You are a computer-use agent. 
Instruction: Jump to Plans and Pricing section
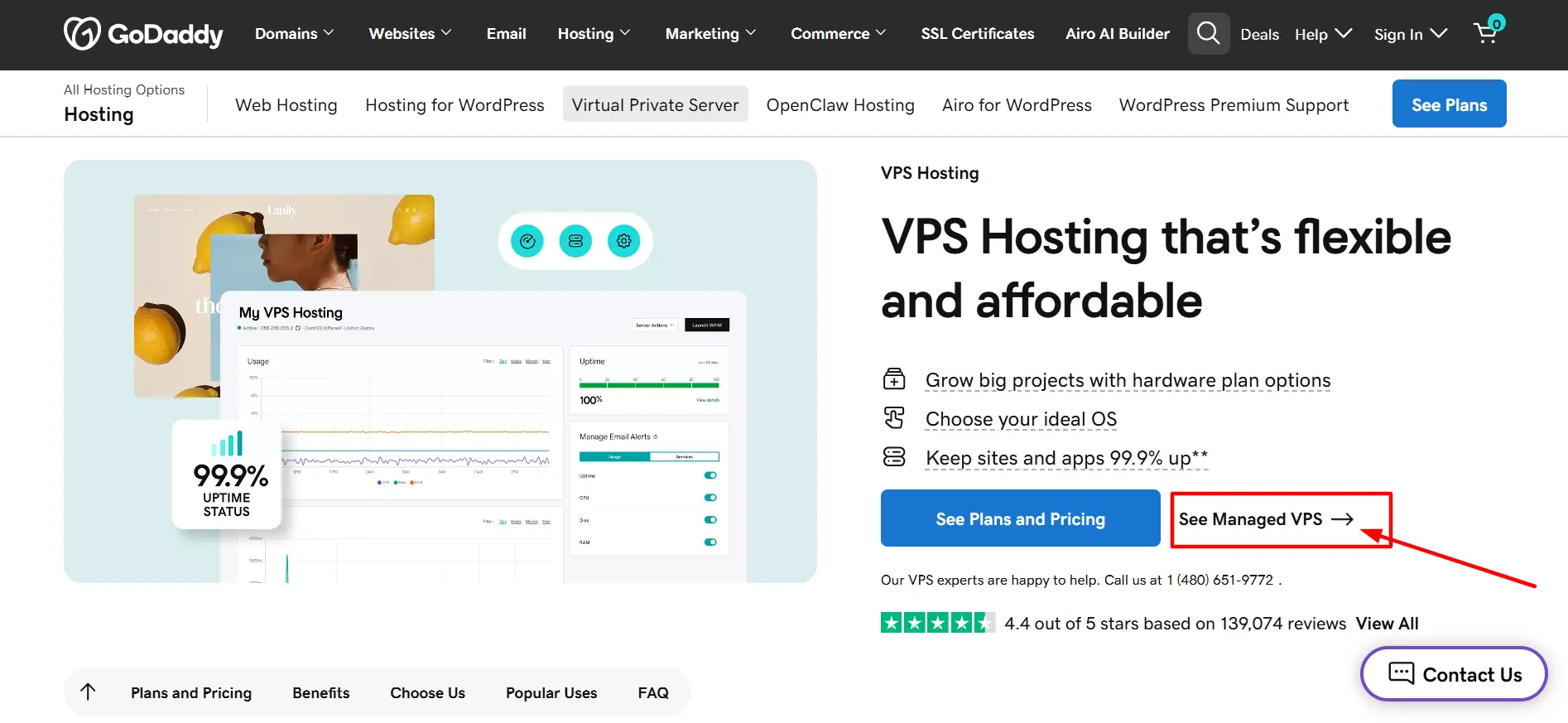coord(191,693)
